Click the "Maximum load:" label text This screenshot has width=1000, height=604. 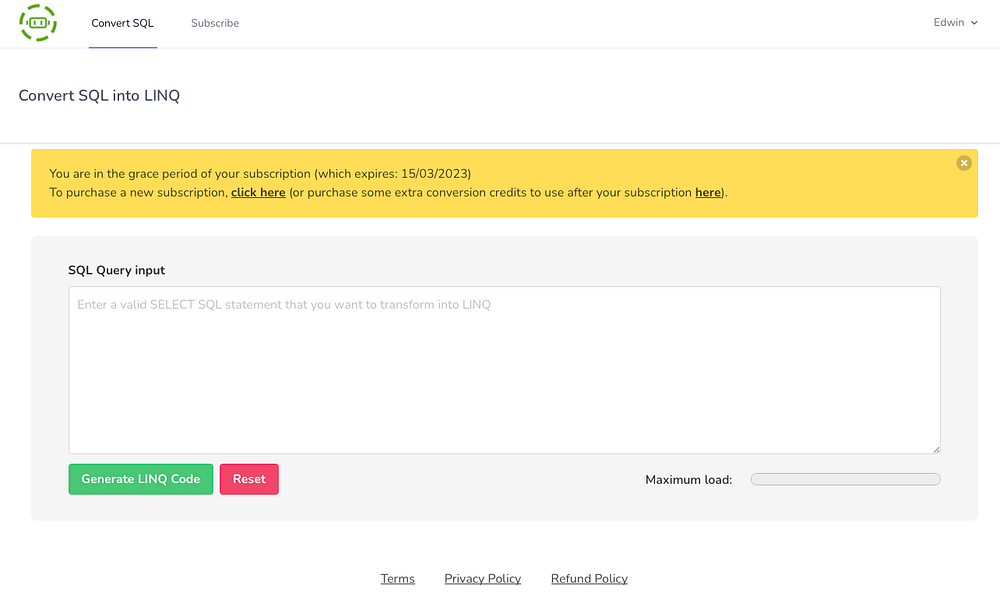688,480
